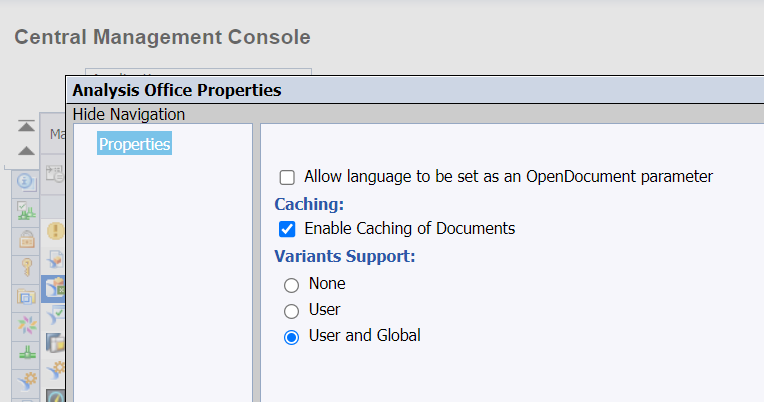
Task: Select the gauge application icon at bottom
Action: 56,396
